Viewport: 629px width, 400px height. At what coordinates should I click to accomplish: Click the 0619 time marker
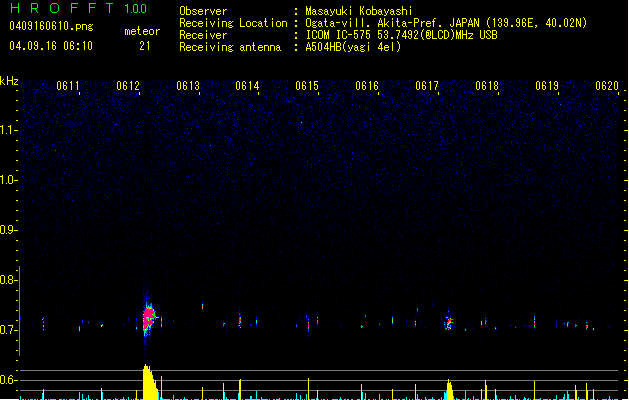(547, 86)
